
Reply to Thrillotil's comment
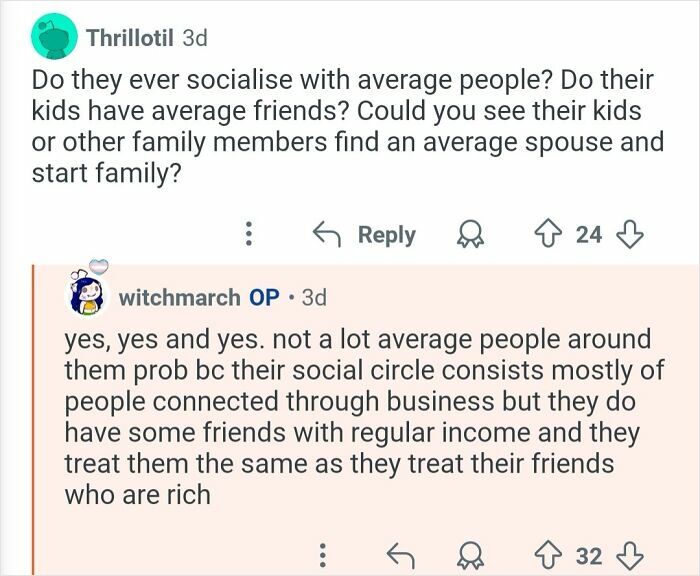[x=364, y=234]
